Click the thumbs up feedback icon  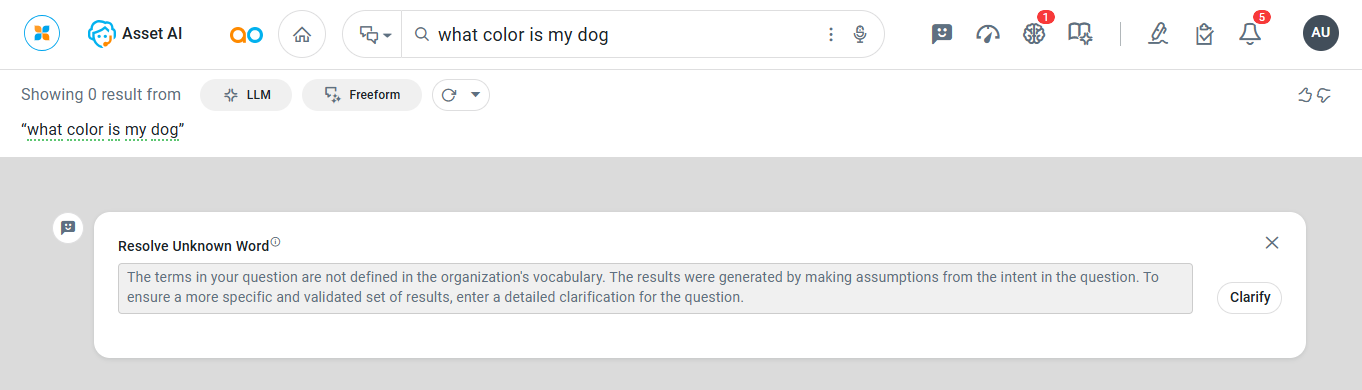[1304, 95]
